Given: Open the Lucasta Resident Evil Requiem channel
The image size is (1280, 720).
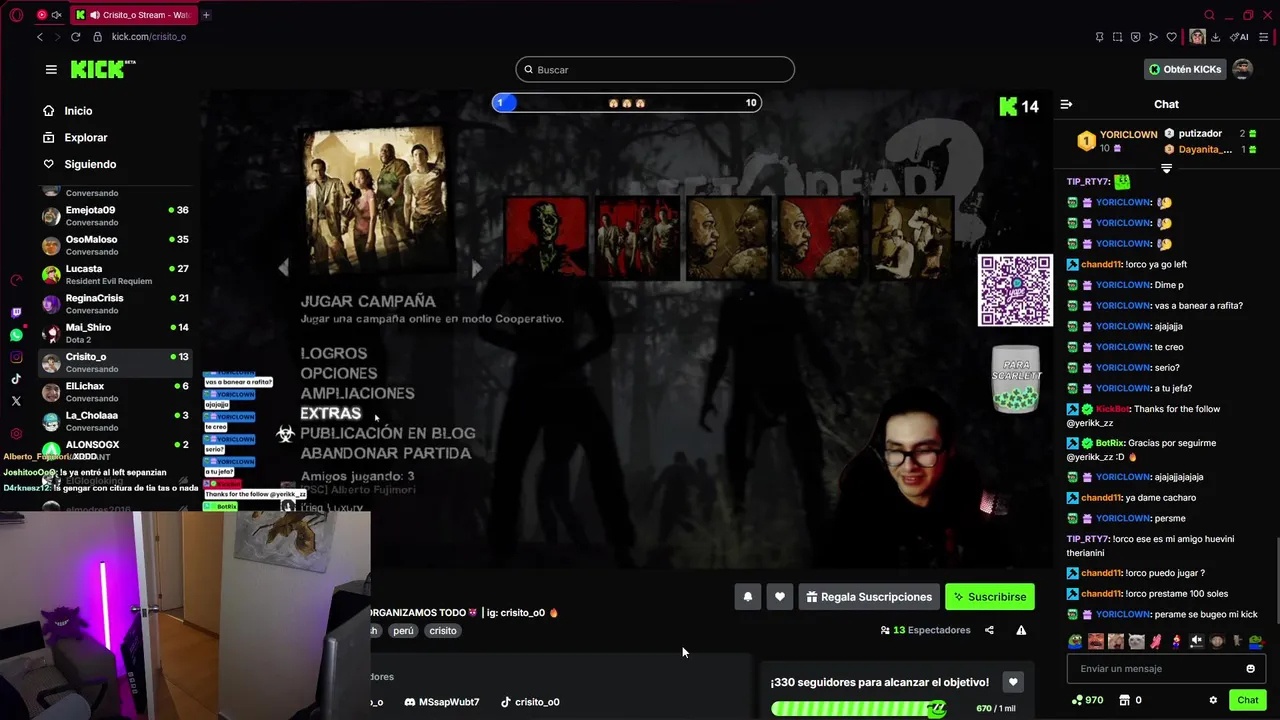Looking at the screenshot, I should click(x=114, y=274).
